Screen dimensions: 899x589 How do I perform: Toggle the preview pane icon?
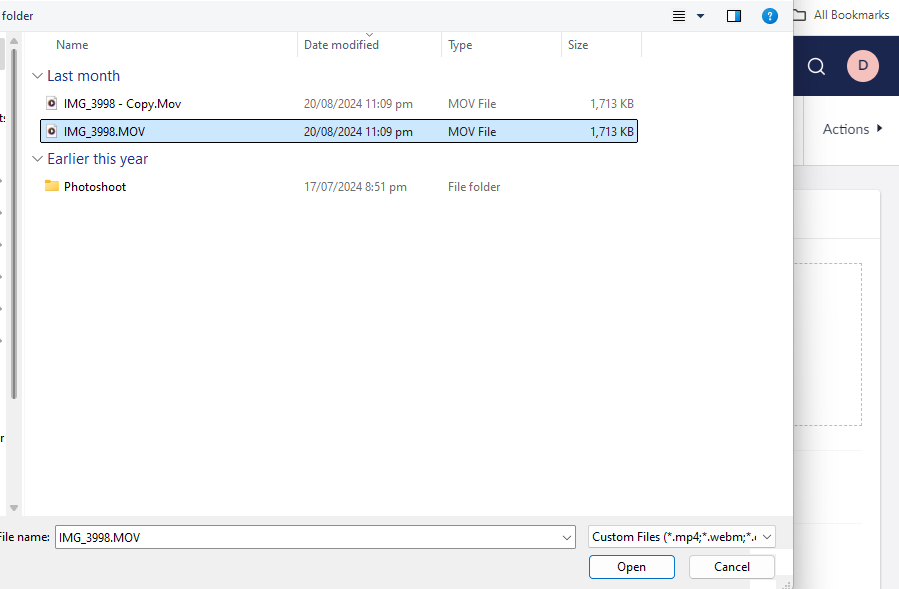point(734,16)
